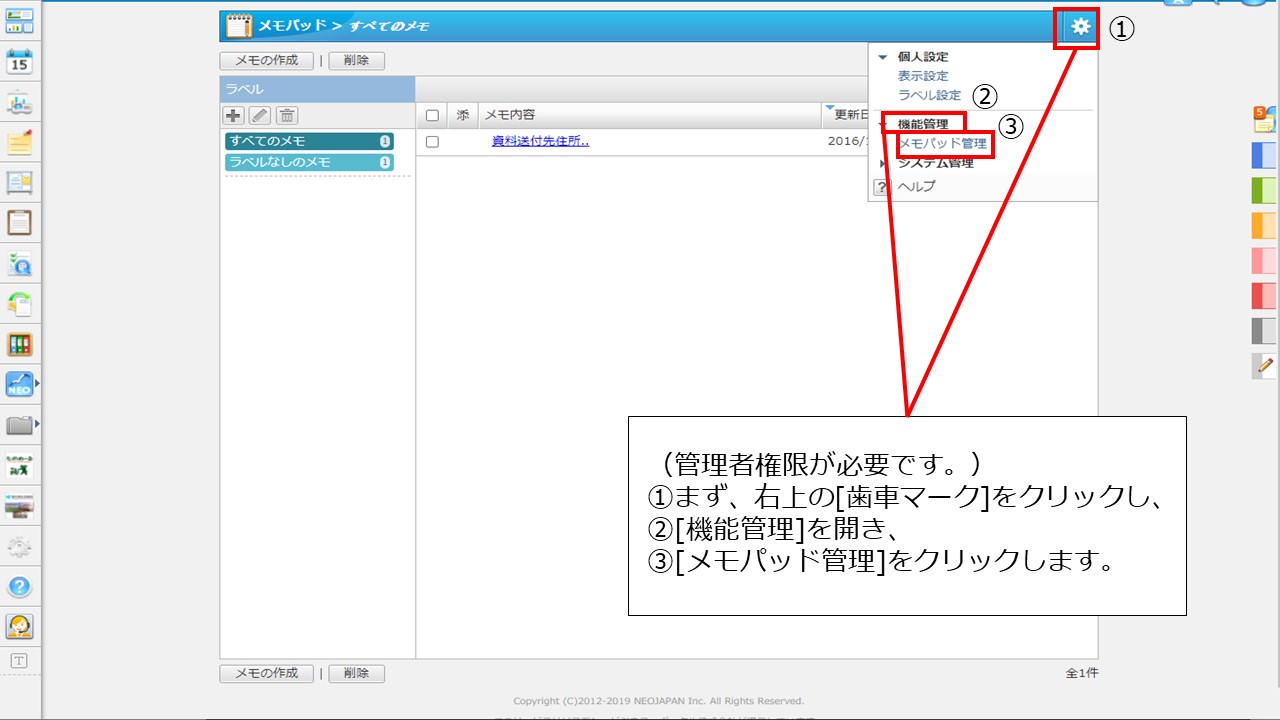
Task: Collapse the 個人設定 section in the settings menu
Action: tap(882, 57)
